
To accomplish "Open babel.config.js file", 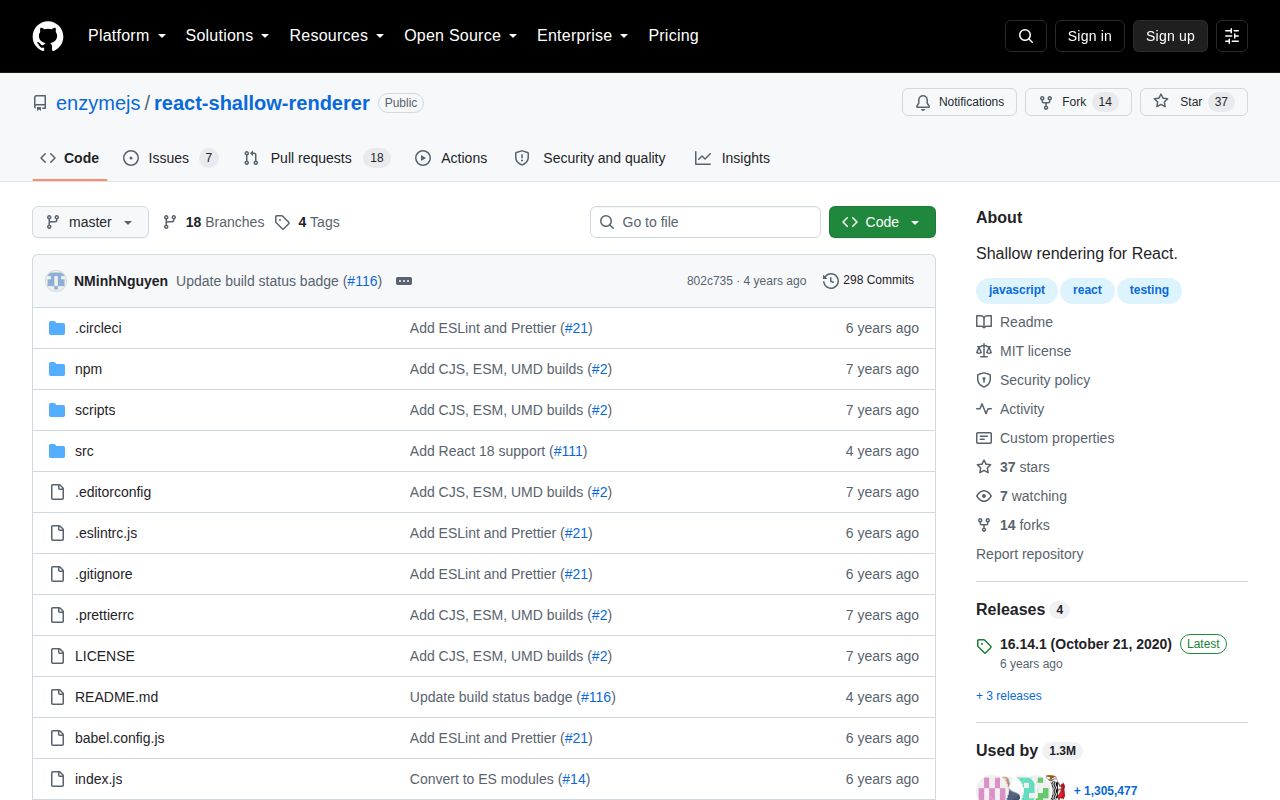I will click(x=120, y=738).
